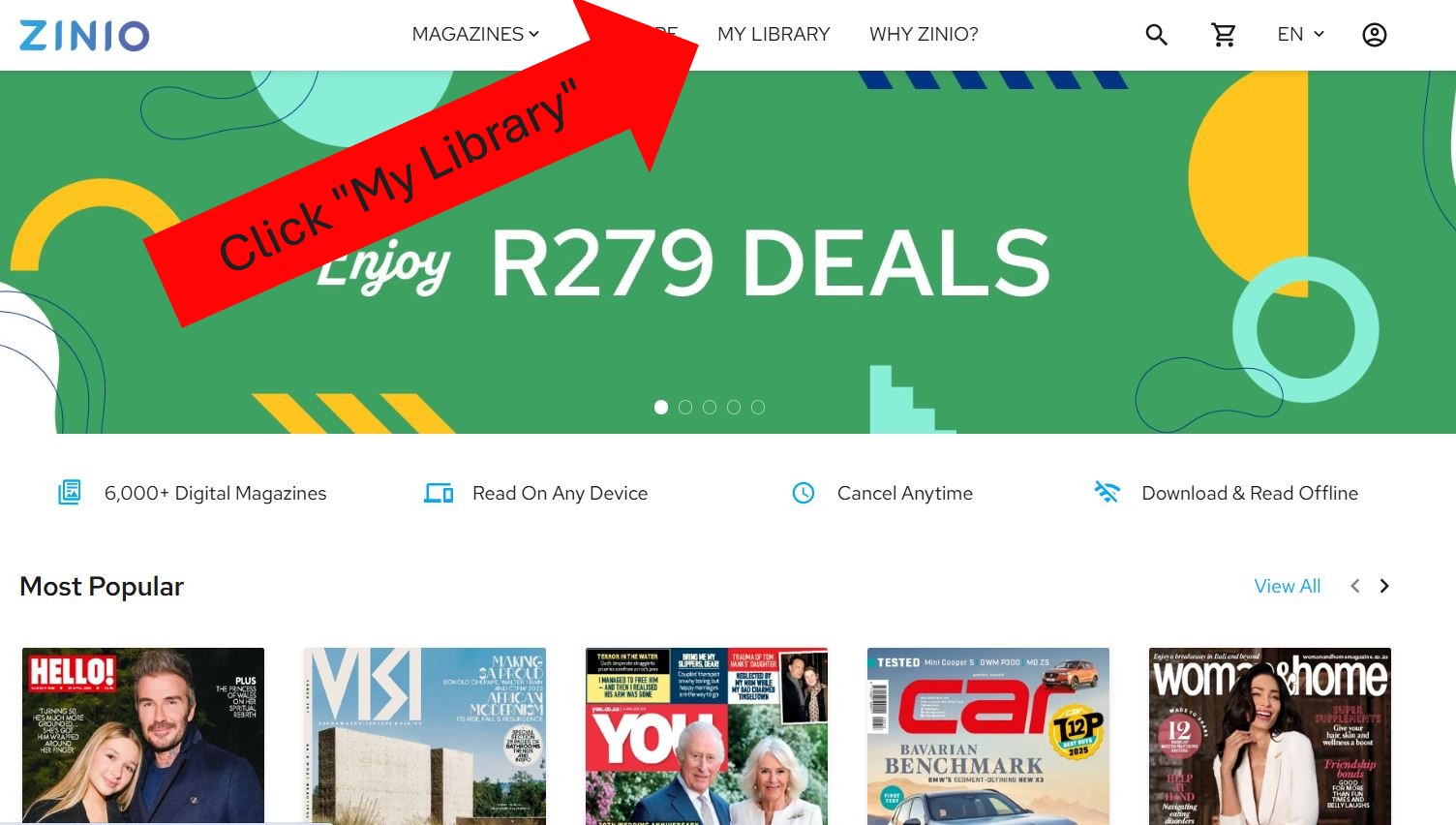The height and width of the screenshot is (825, 1456).
Task: Click the R279 DEALS banner
Action: pyautogui.click(x=728, y=252)
